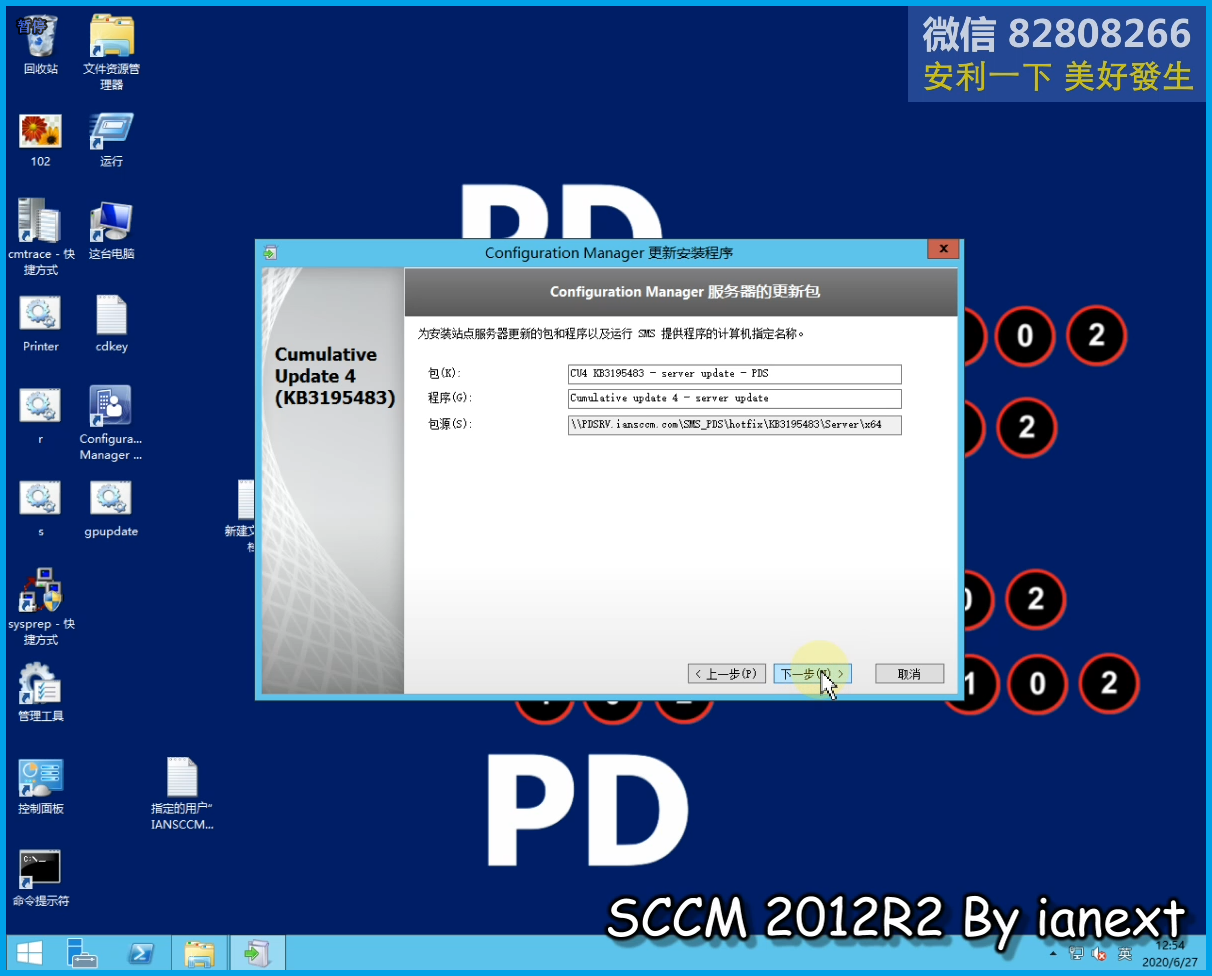This screenshot has height=976, width=1212.
Task: Click the 程序(G): label
Action: (x=450, y=399)
